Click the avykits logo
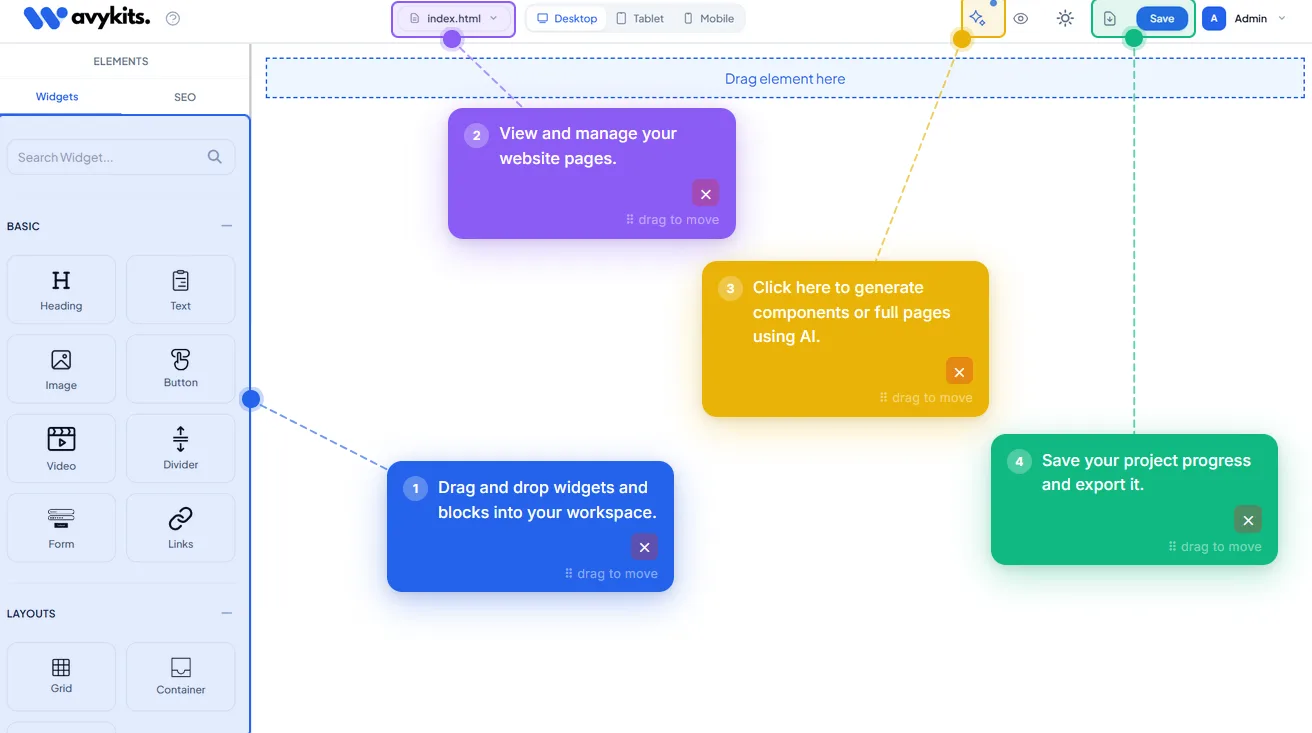 coord(87,18)
